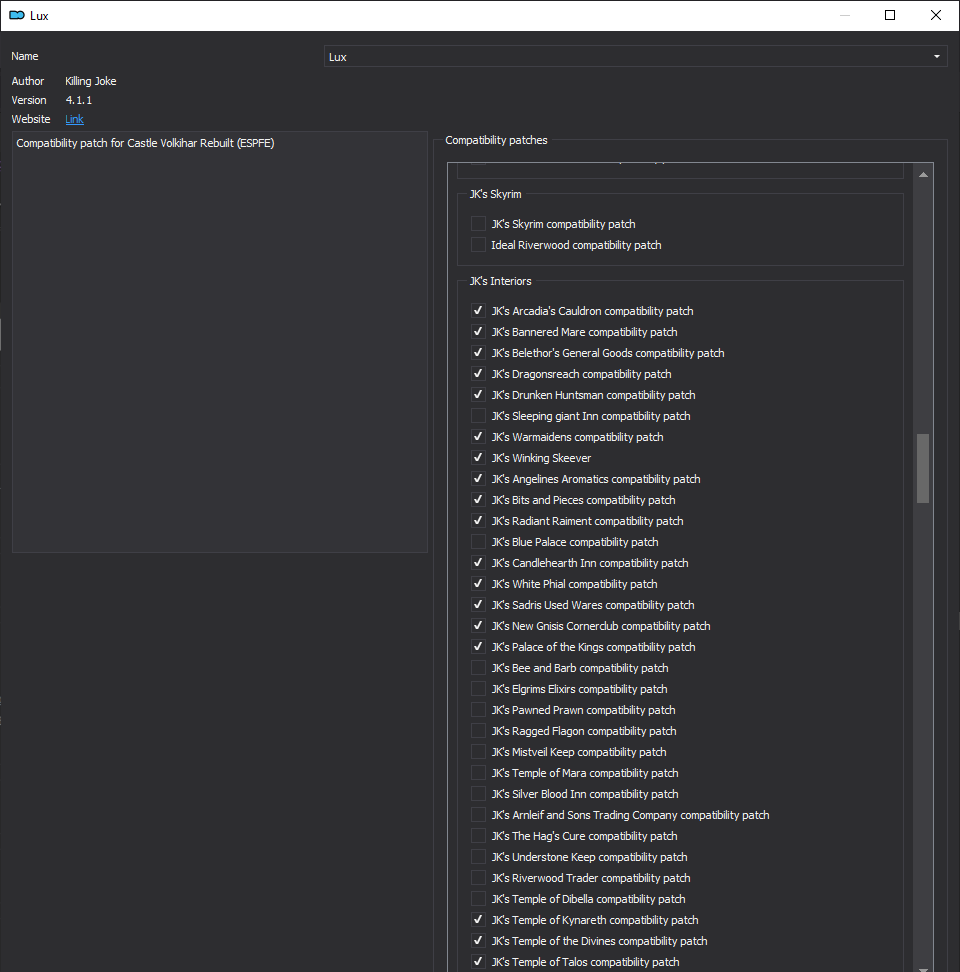Enable JK's The Hag's Cure patch
The width and height of the screenshot is (960, 972).
478,837
